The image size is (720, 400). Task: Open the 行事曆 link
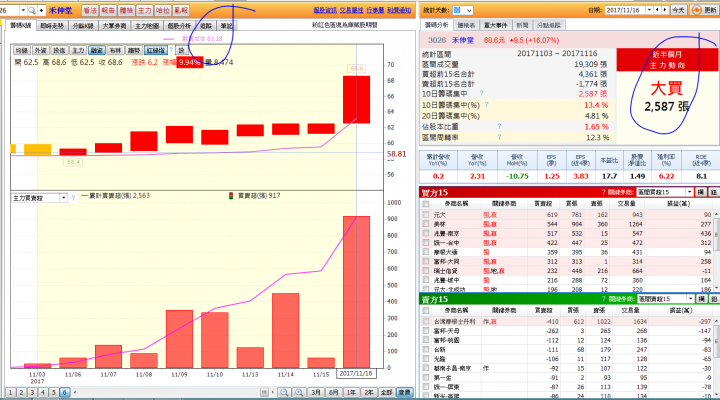pyautogui.click(x=375, y=10)
